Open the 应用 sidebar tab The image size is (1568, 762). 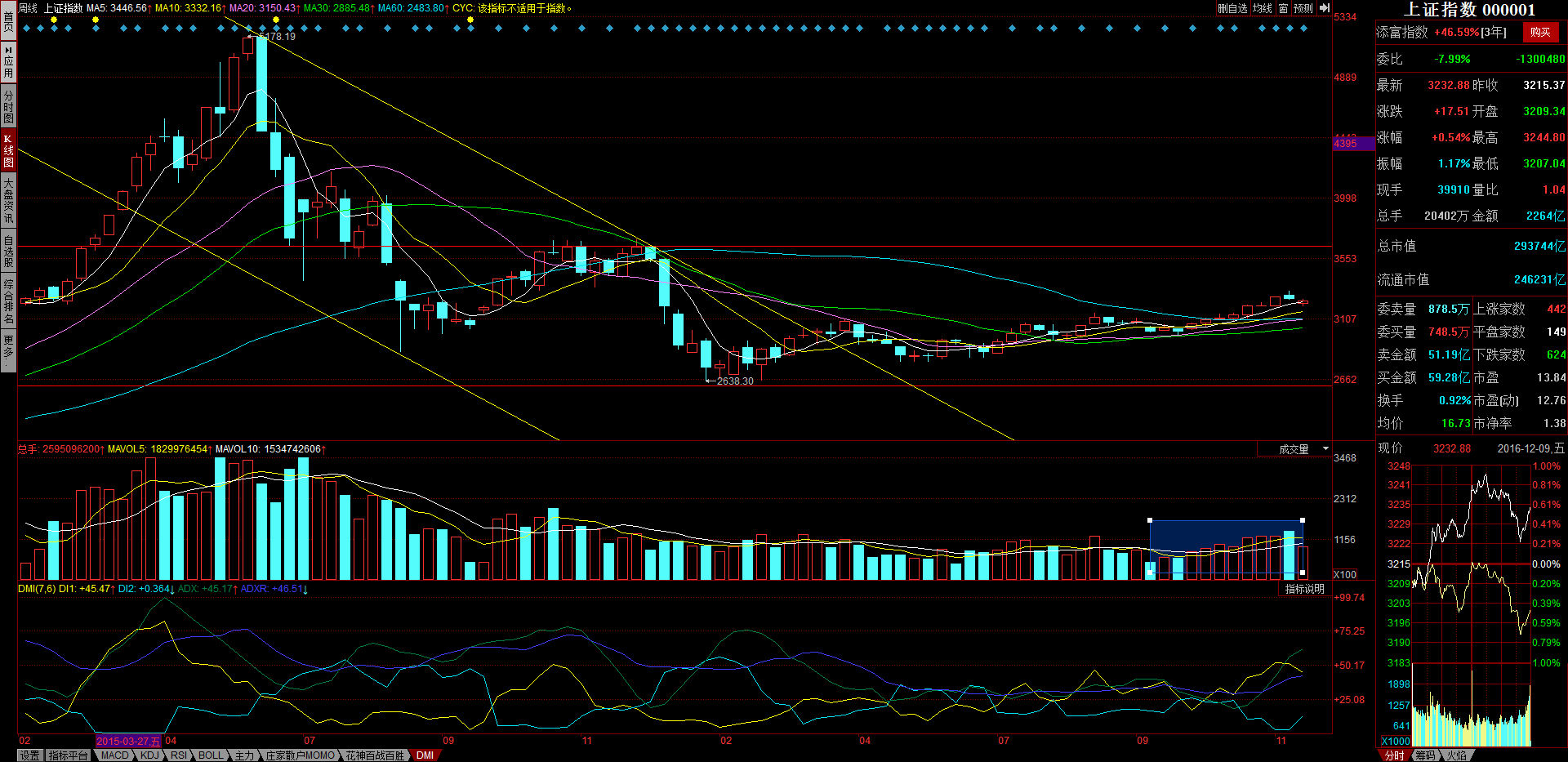[8, 62]
